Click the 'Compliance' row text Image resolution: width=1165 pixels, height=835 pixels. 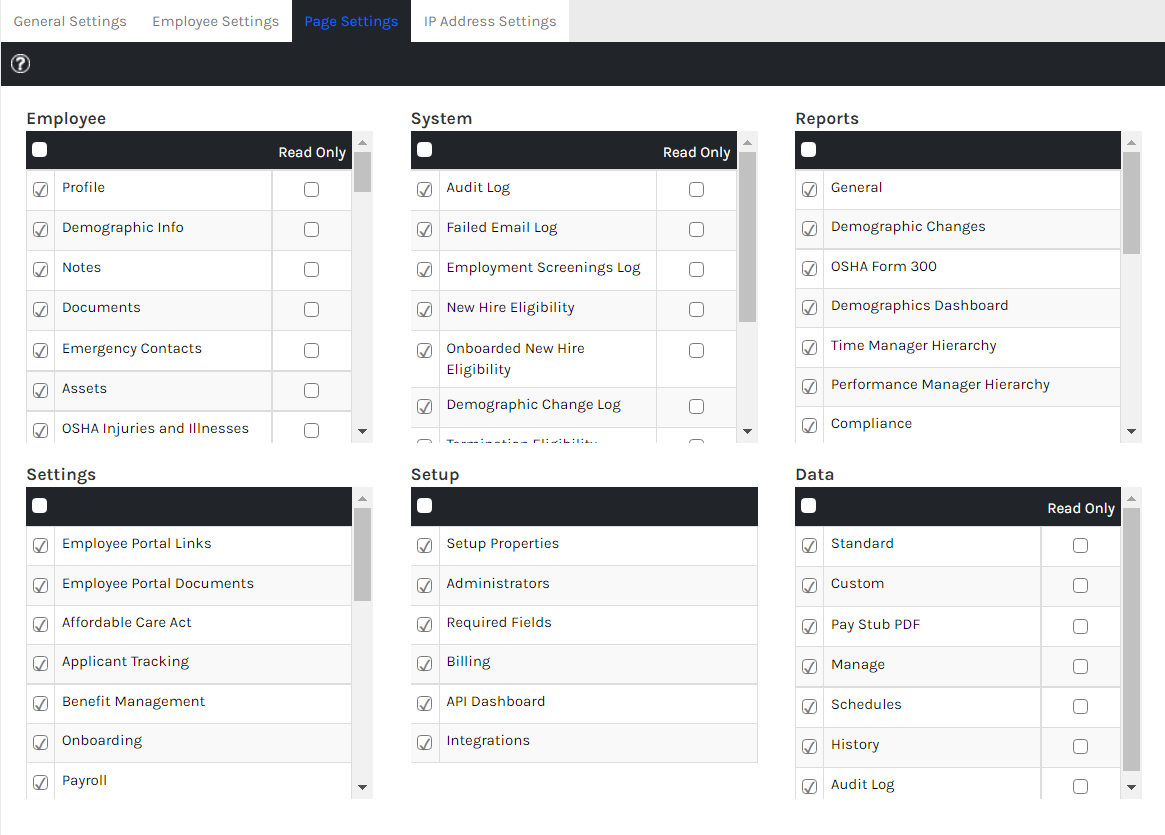click(871, 423)
